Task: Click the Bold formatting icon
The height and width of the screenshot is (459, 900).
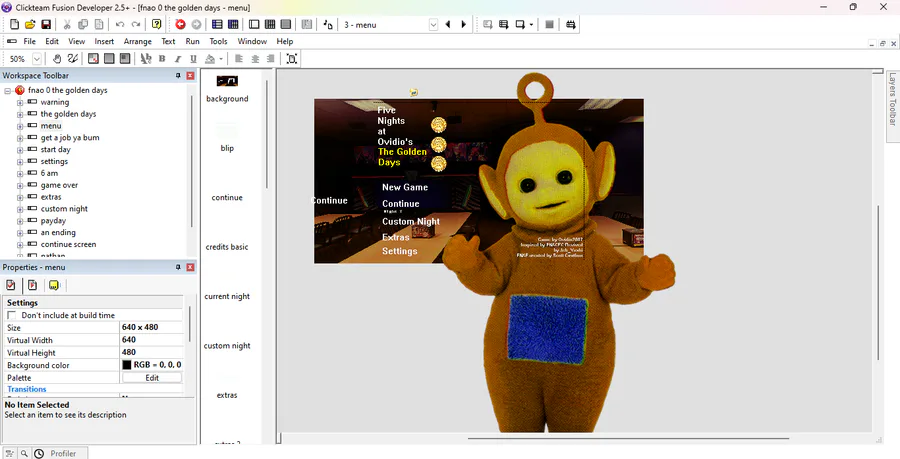Action: pos(162,59)
